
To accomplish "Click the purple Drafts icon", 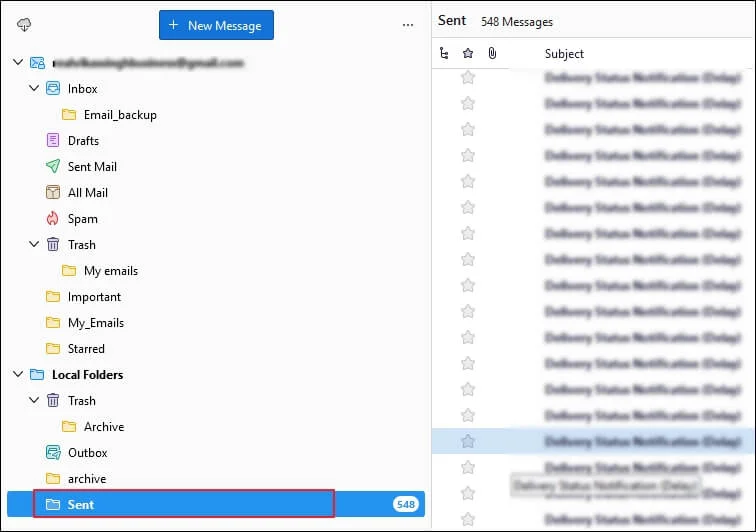I will tap(53, 140).
